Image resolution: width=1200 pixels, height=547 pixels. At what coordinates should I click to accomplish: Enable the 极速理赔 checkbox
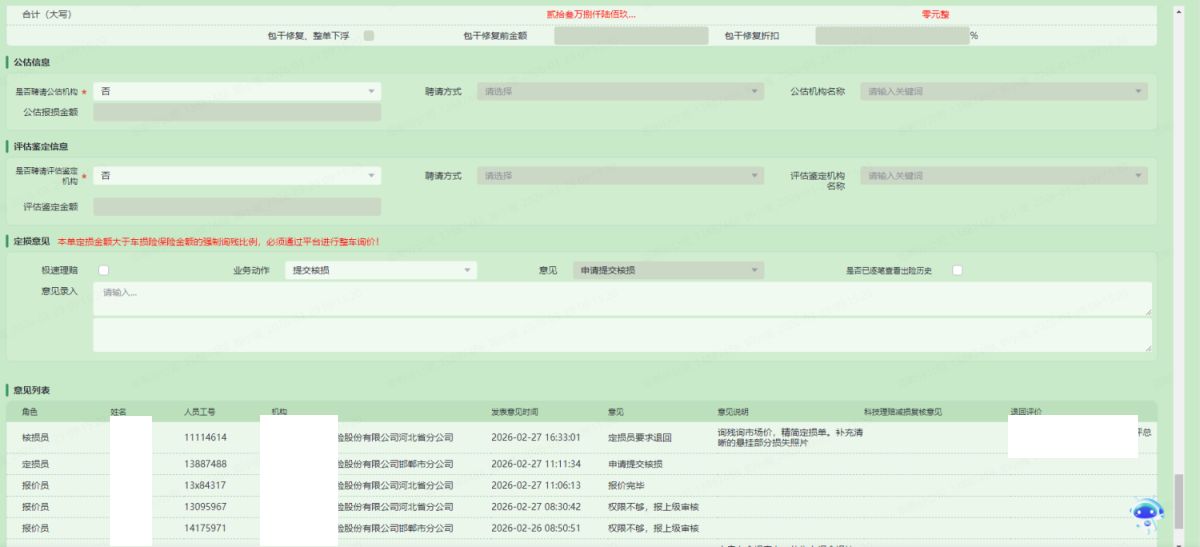[103, 271]
